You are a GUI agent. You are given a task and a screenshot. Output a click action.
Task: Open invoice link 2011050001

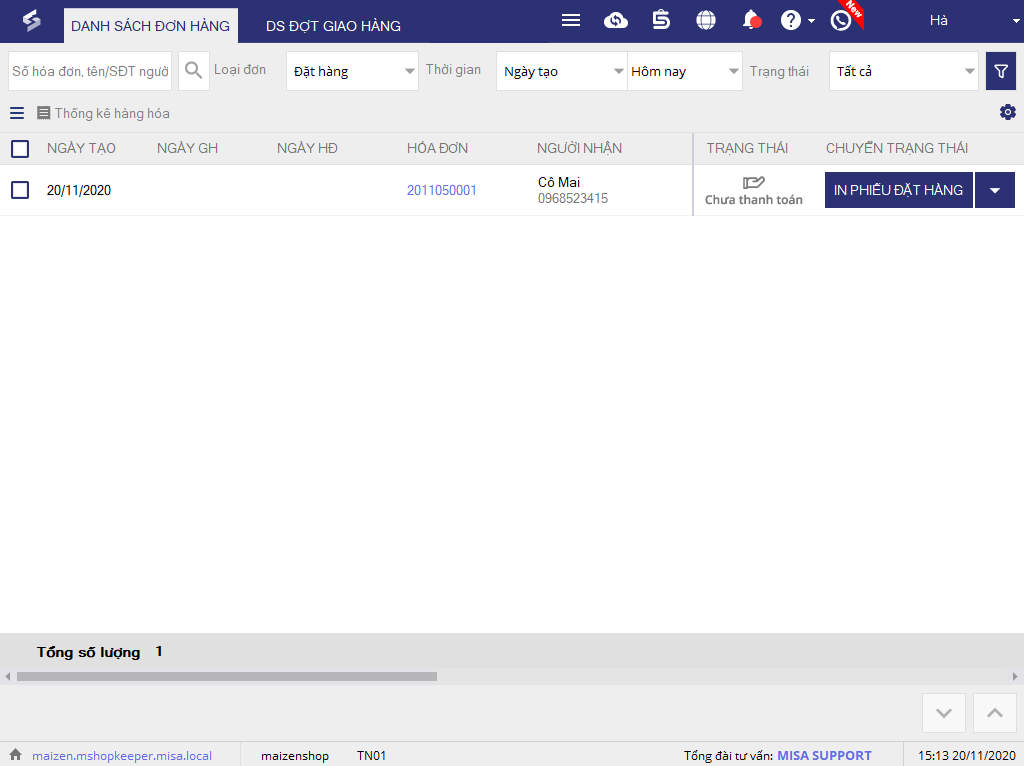[x=441, y=190]
